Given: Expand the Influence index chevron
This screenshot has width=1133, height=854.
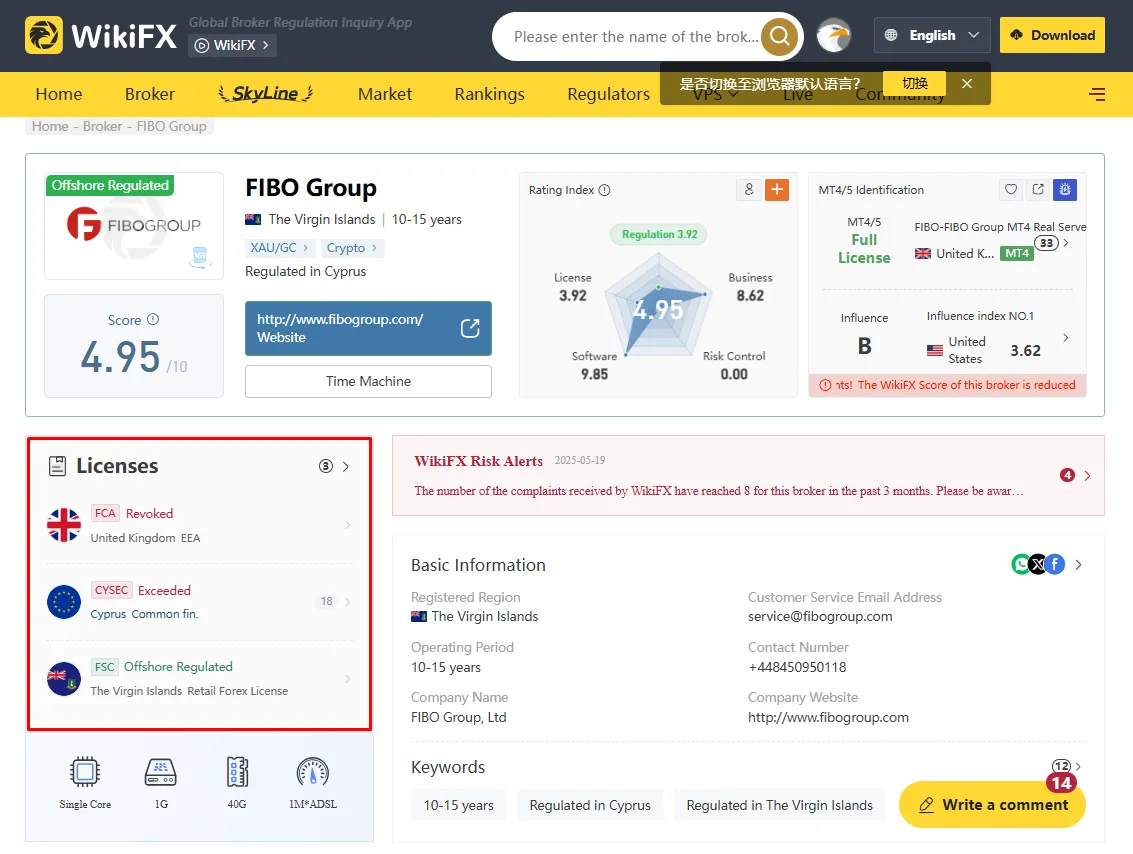Looking at the screenshot, I should (1066, 337).
